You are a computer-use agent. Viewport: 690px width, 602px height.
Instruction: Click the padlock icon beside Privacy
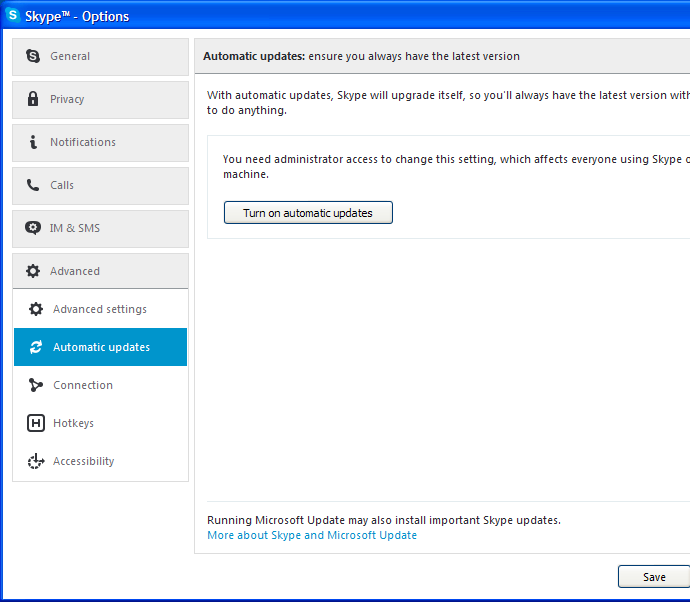[33, 99]
